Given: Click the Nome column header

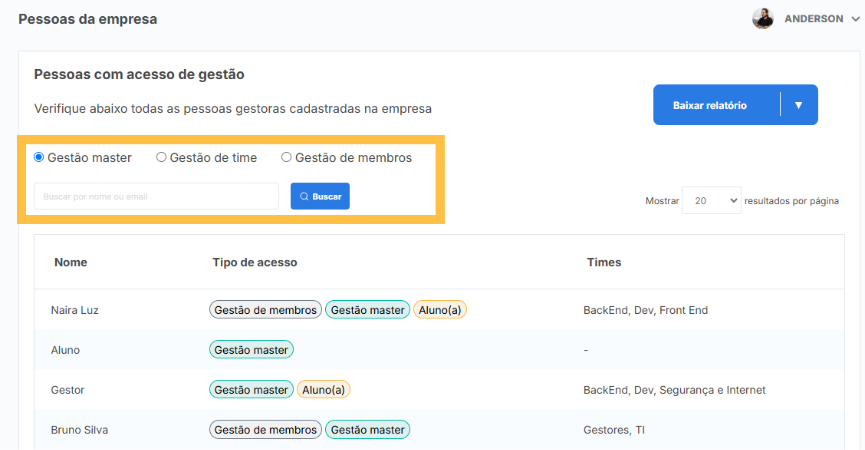Looking at the screenshot, I should (71, 262).
